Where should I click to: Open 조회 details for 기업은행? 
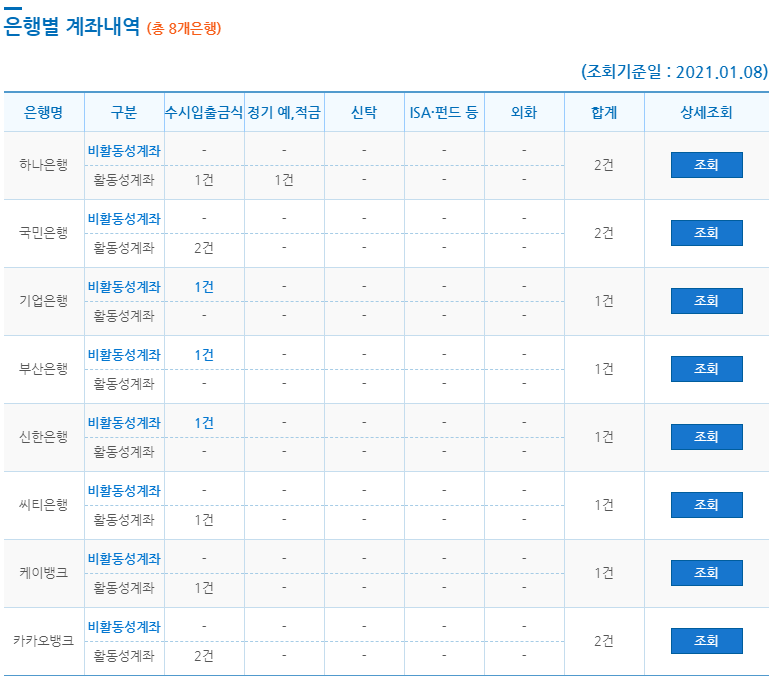click(x=706, y=300)
